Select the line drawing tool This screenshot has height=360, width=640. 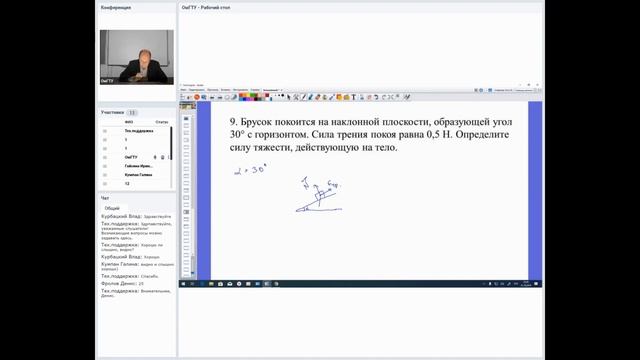click(332, 97)
